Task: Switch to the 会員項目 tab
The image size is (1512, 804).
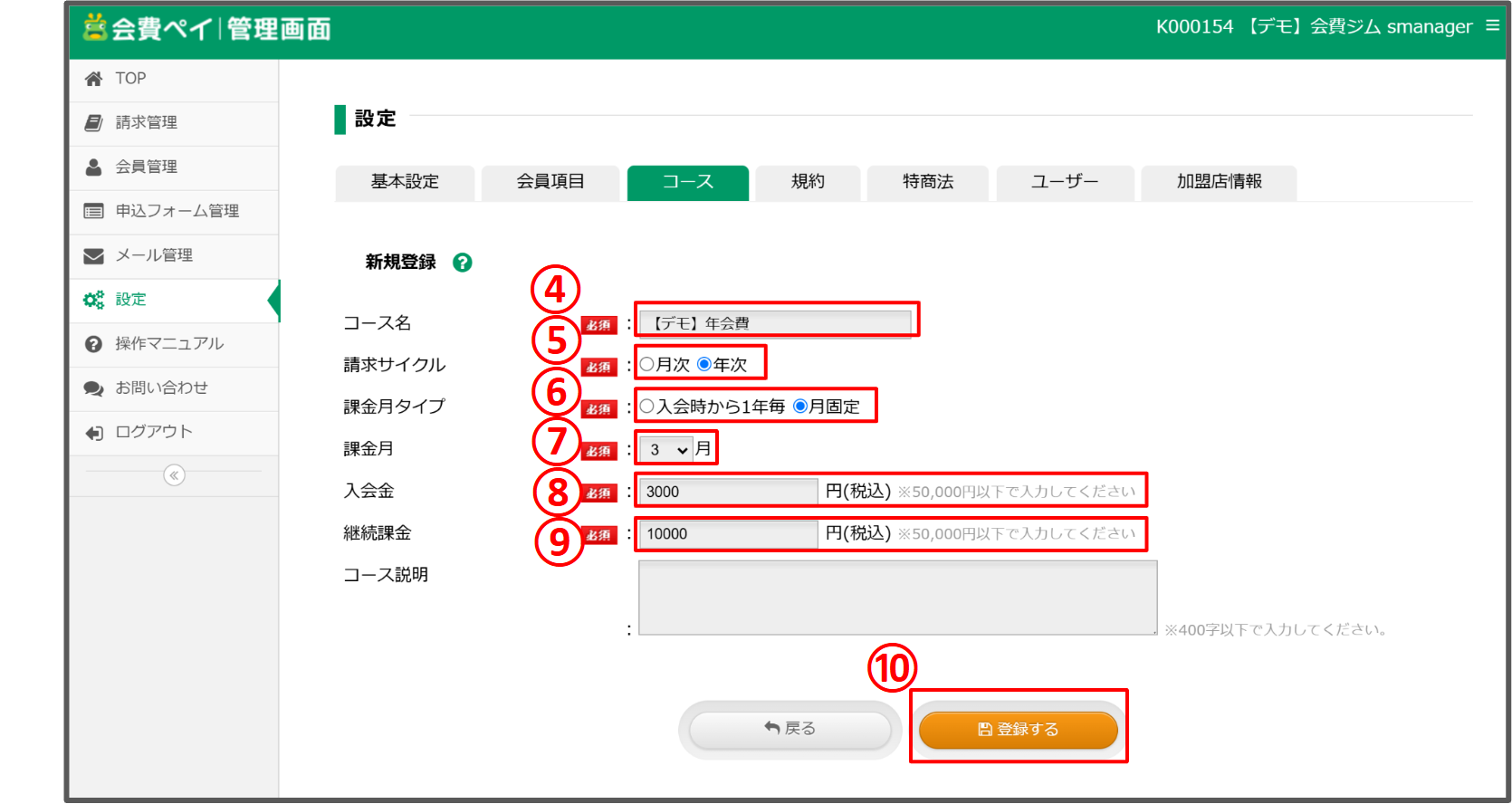Action: tap(550, 182)
